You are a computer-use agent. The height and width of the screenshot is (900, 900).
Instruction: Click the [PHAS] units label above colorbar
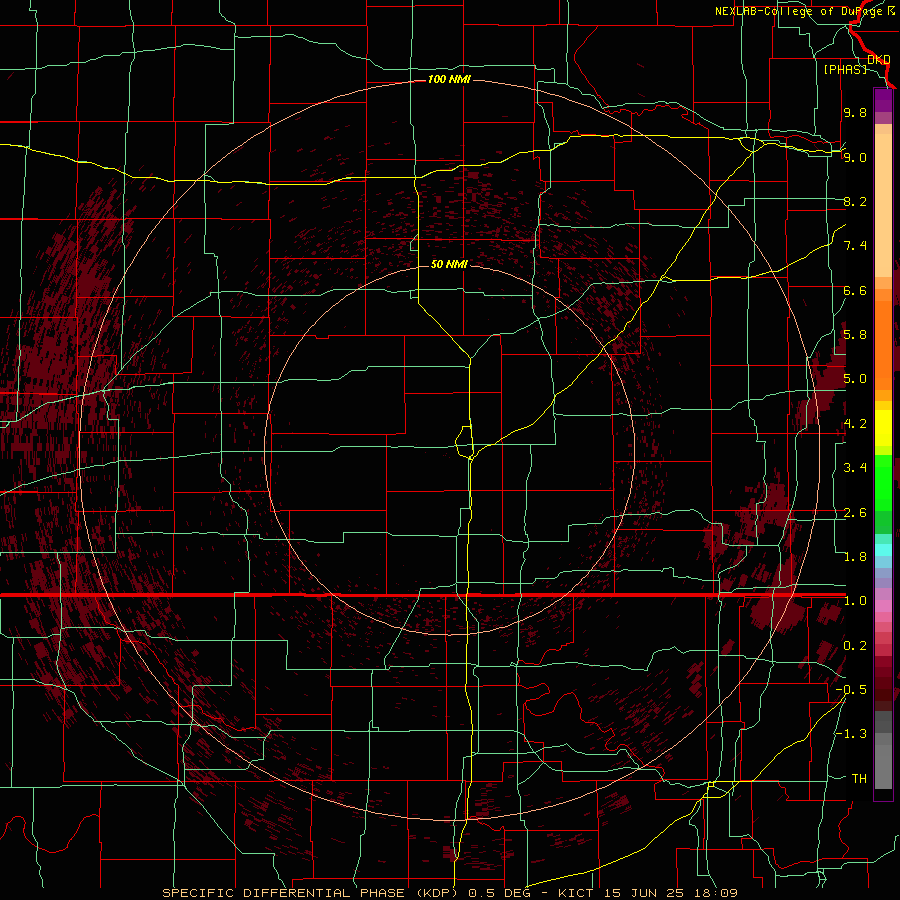(x=845, y=69)
